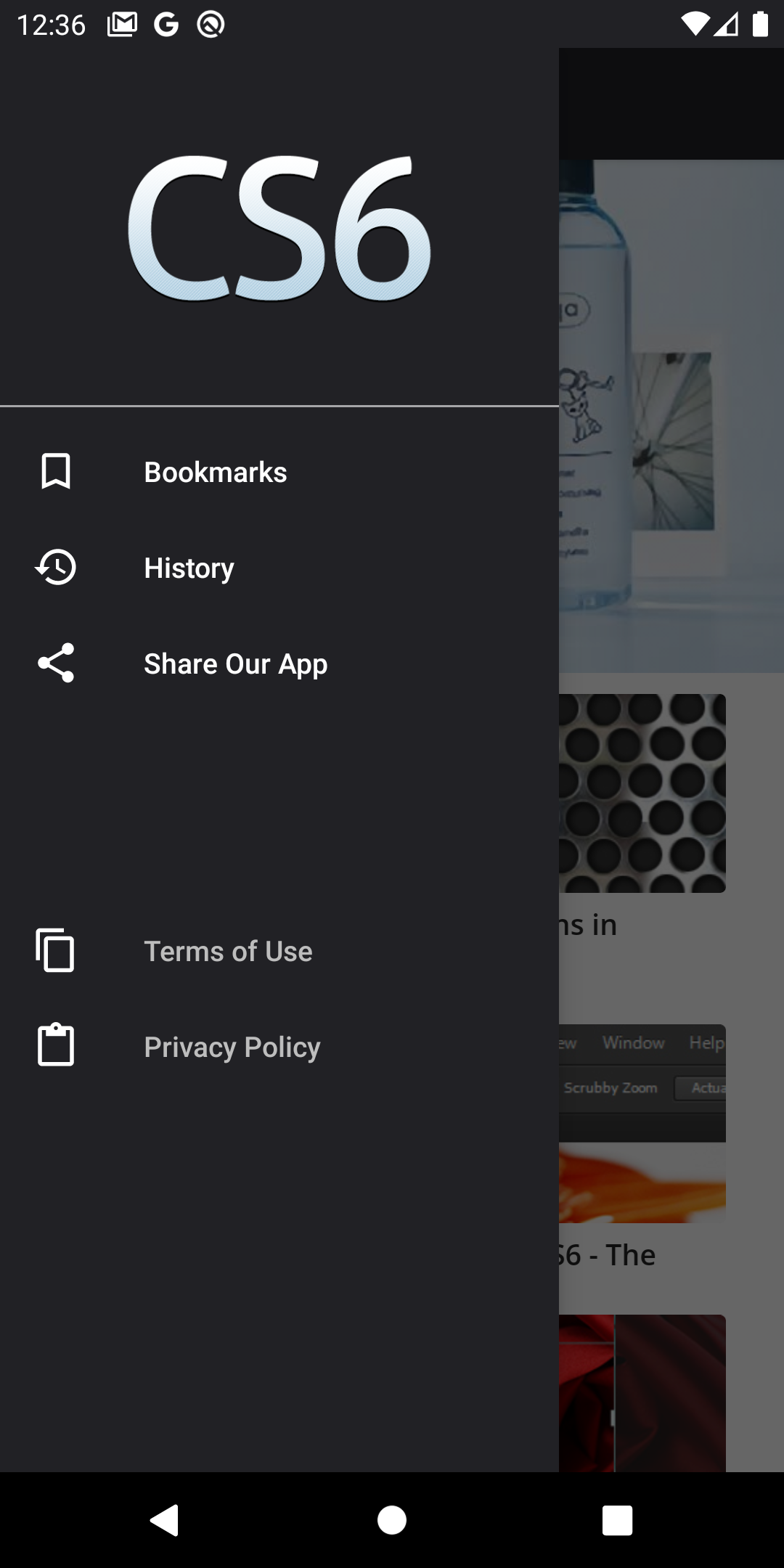Open the Bookmarks menu entry

click(x=279, y=472)
